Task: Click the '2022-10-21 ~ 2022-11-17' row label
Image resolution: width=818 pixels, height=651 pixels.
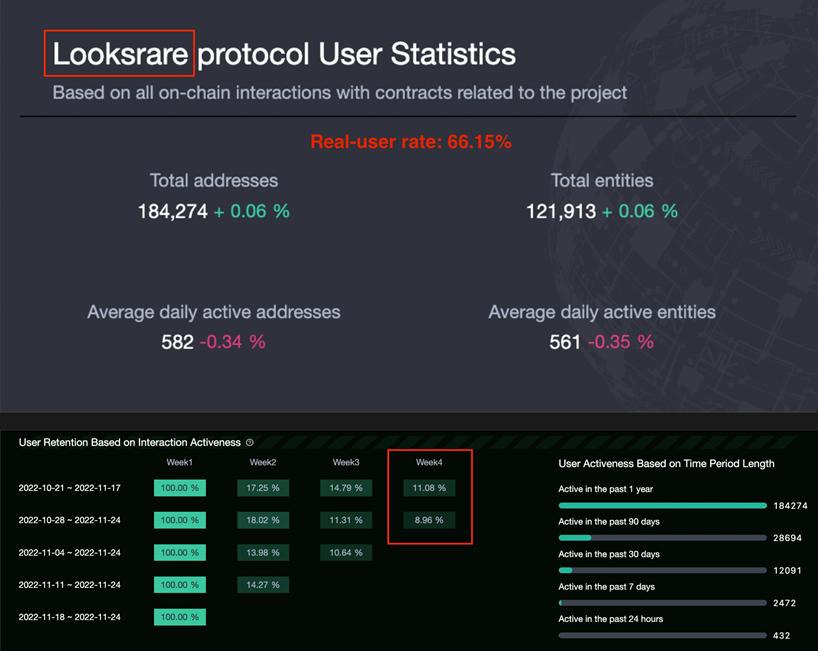Action: [69, 488]
